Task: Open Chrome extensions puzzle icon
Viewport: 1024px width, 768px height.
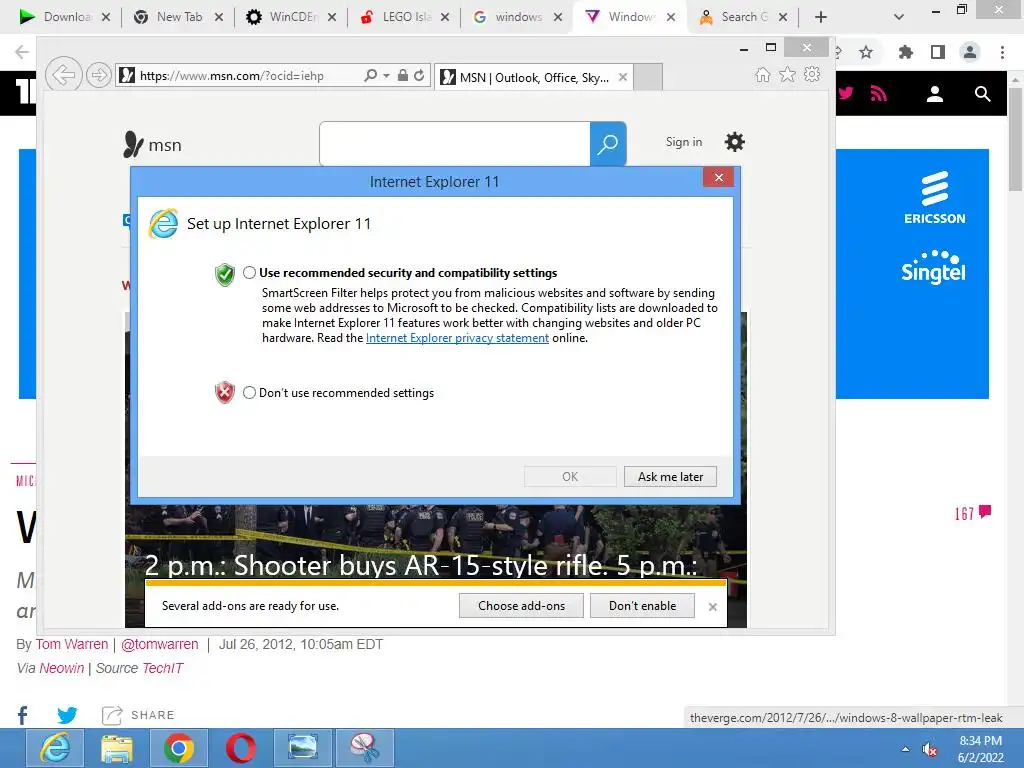Action: pyautogui.click(x=905, y=52)
